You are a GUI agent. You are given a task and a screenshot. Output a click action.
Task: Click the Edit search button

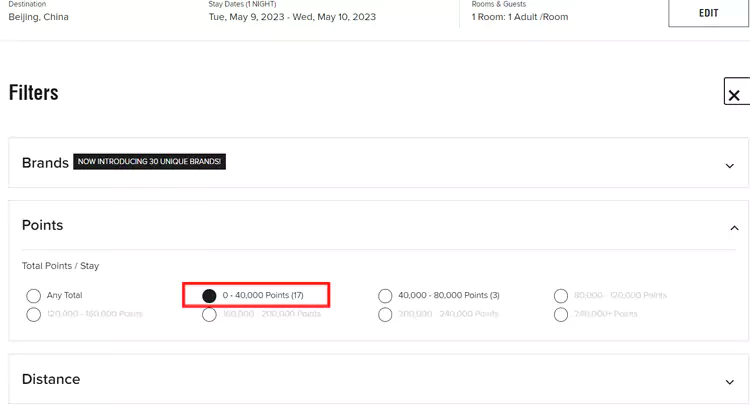tap(708, 13)
